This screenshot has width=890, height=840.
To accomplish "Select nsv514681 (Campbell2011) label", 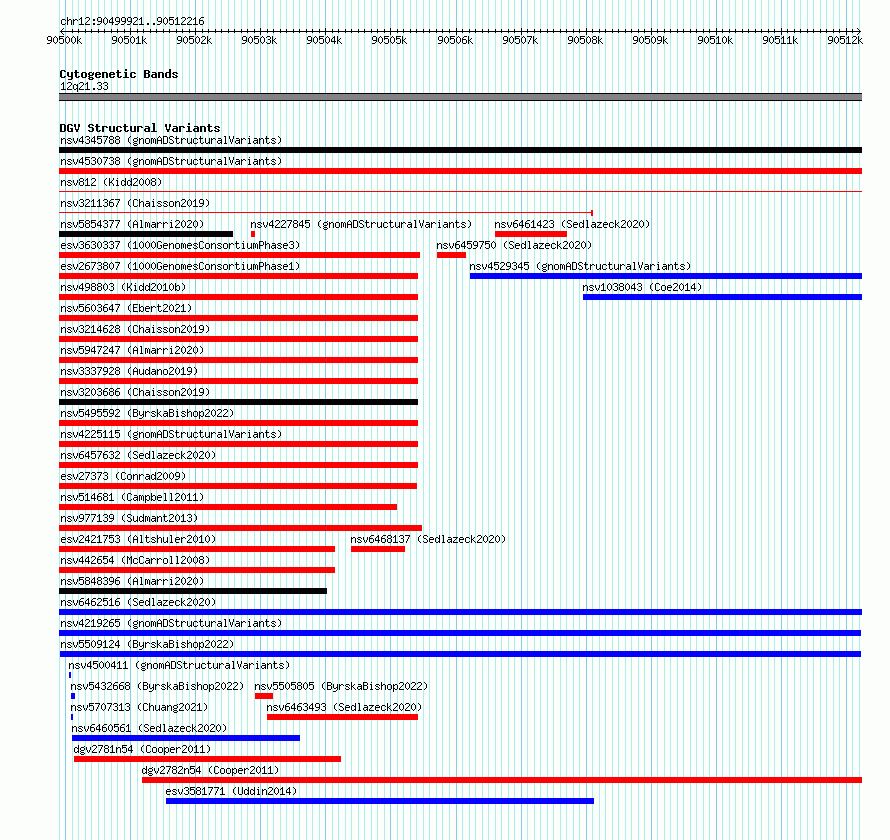I will click(x=132, y=497).
